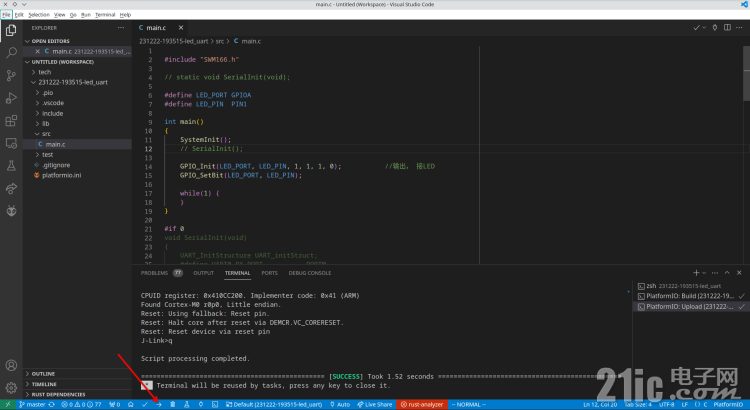Open the Extensions view
The width and height of the screenshot is (750, 410).
click(x=11, y=121)
